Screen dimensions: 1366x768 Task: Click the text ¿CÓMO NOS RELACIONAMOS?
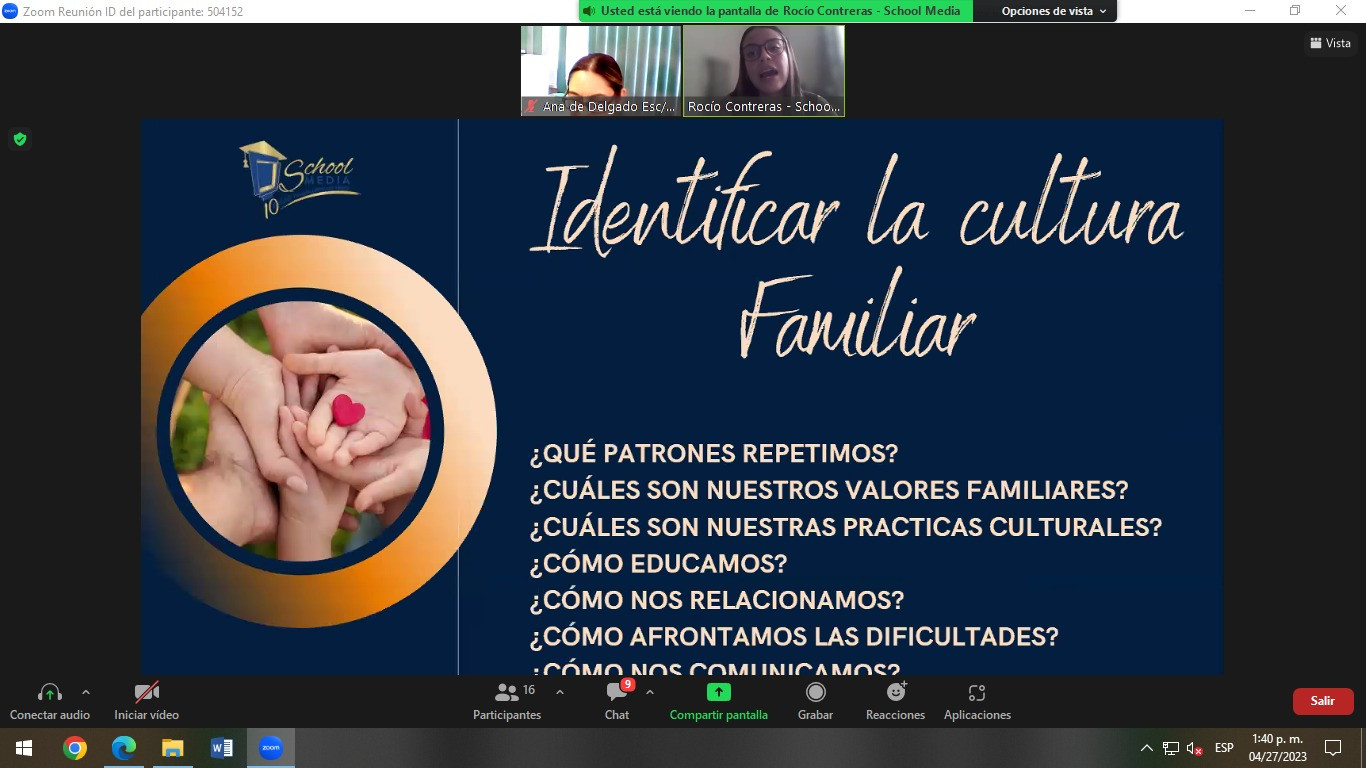click(x=717, y=600)
